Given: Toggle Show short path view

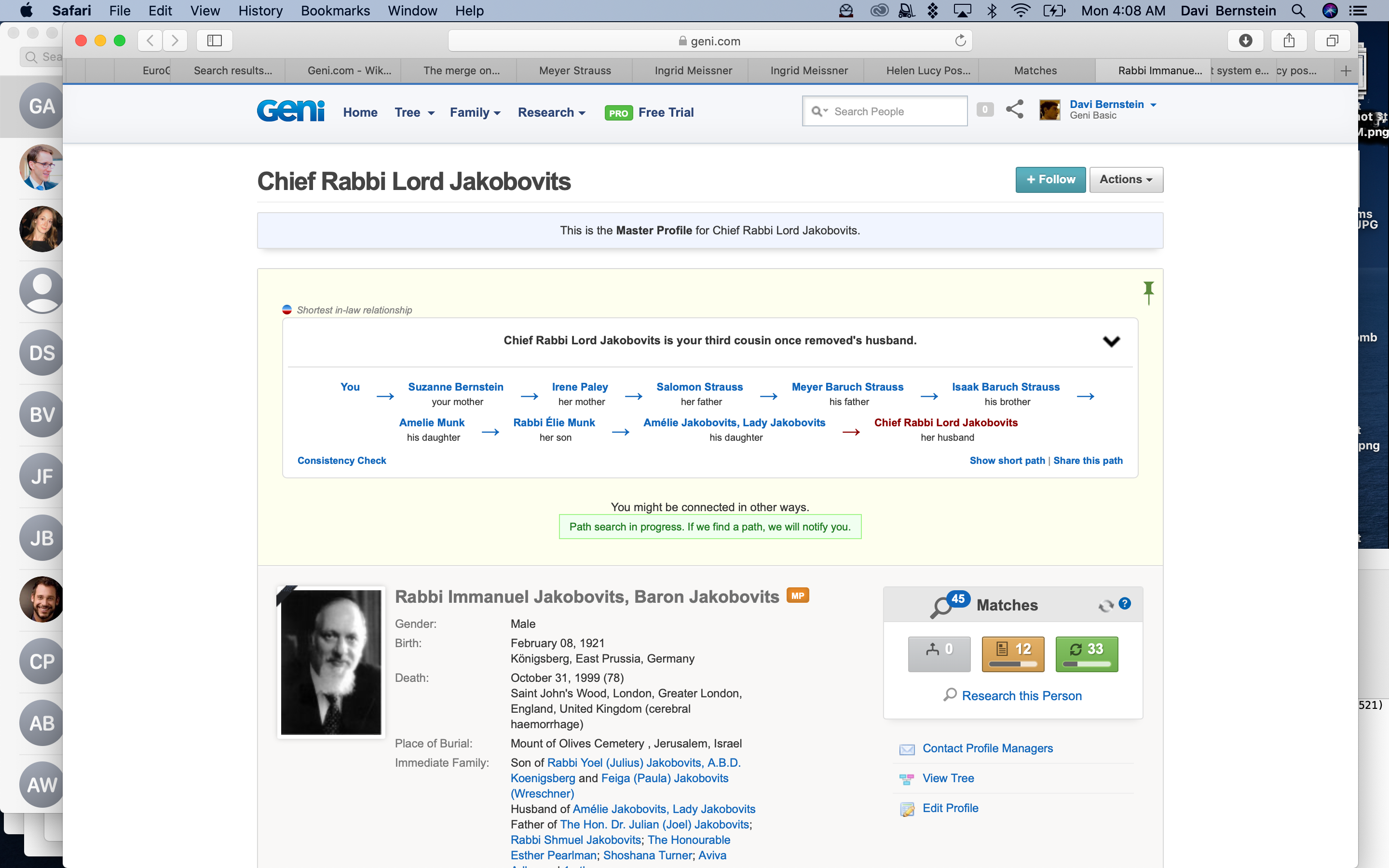Looking at the screenshot, I should coord(1007,461).
